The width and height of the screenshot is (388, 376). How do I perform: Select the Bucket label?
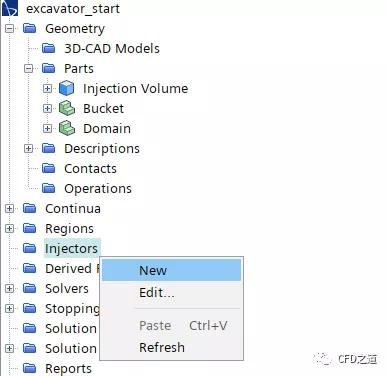click(x=103, y=109)
